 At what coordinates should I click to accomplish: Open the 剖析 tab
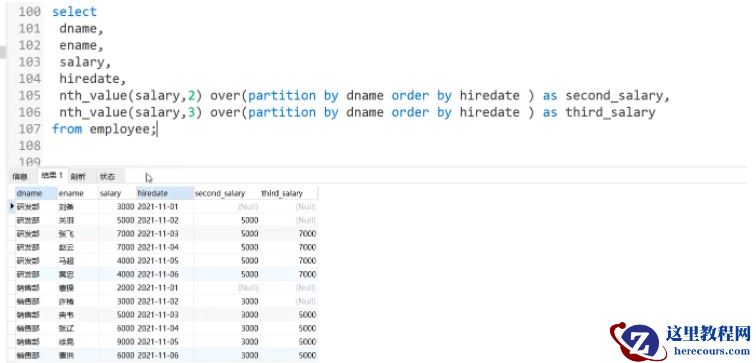point(78,177)
